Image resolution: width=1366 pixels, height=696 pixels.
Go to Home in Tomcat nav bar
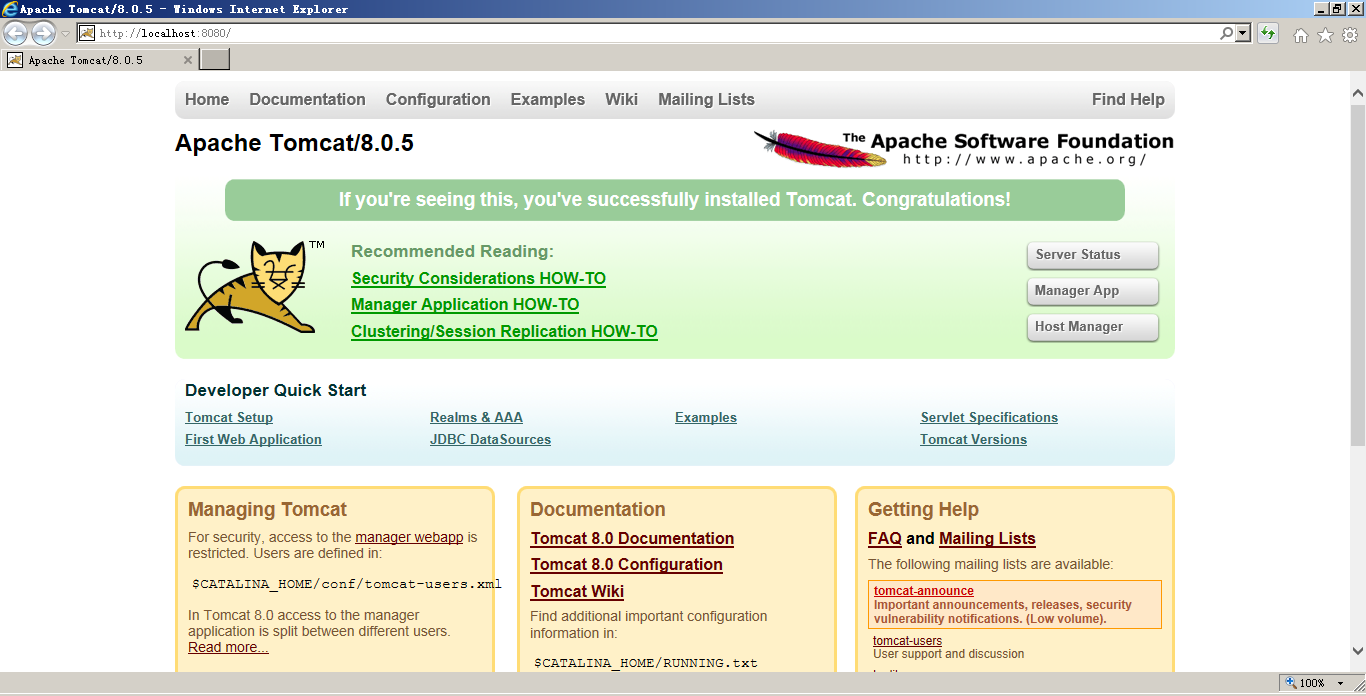[x=207, y=99]
